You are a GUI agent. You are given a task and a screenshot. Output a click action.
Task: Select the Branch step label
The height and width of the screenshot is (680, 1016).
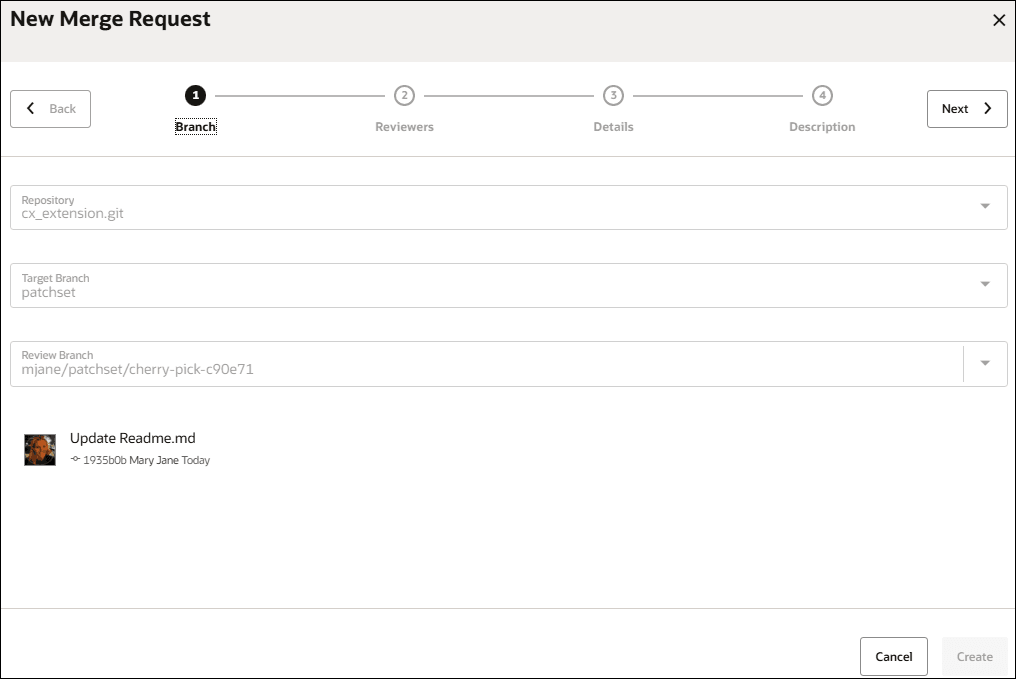click(x=196, y=127)
